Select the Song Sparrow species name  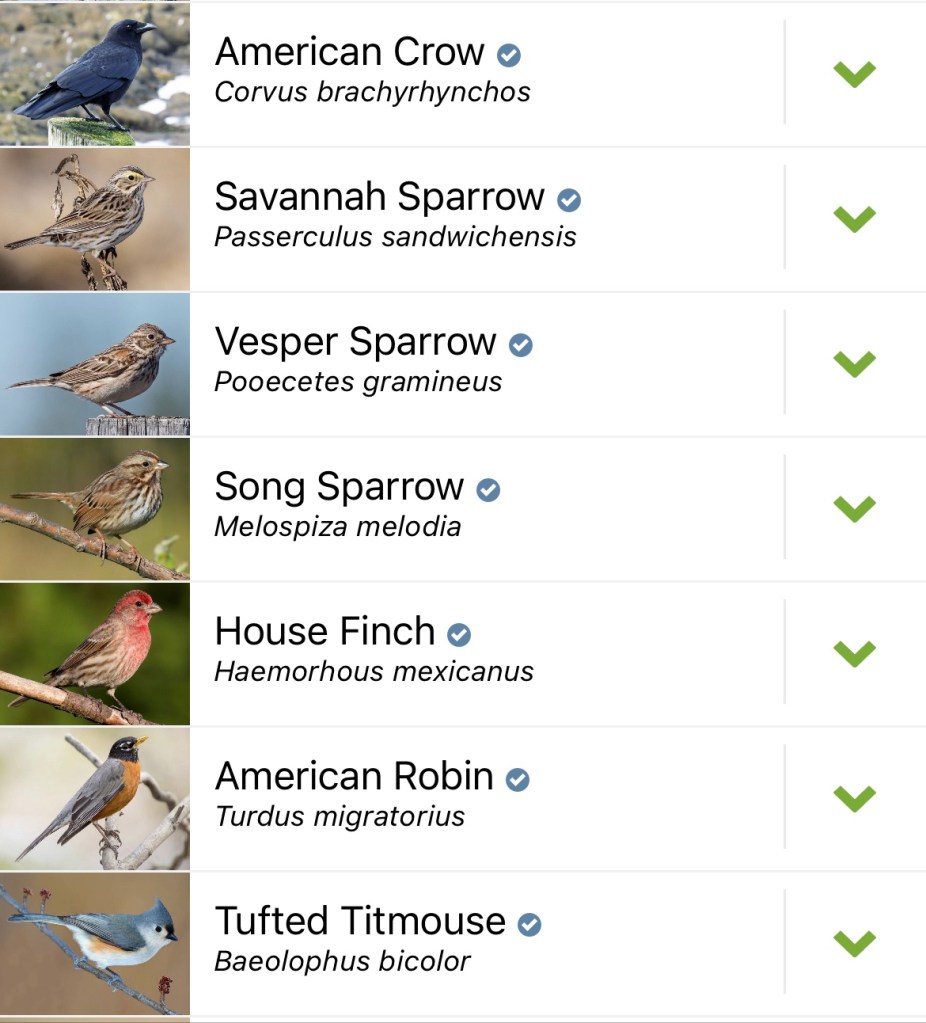(x=339, y=488)
